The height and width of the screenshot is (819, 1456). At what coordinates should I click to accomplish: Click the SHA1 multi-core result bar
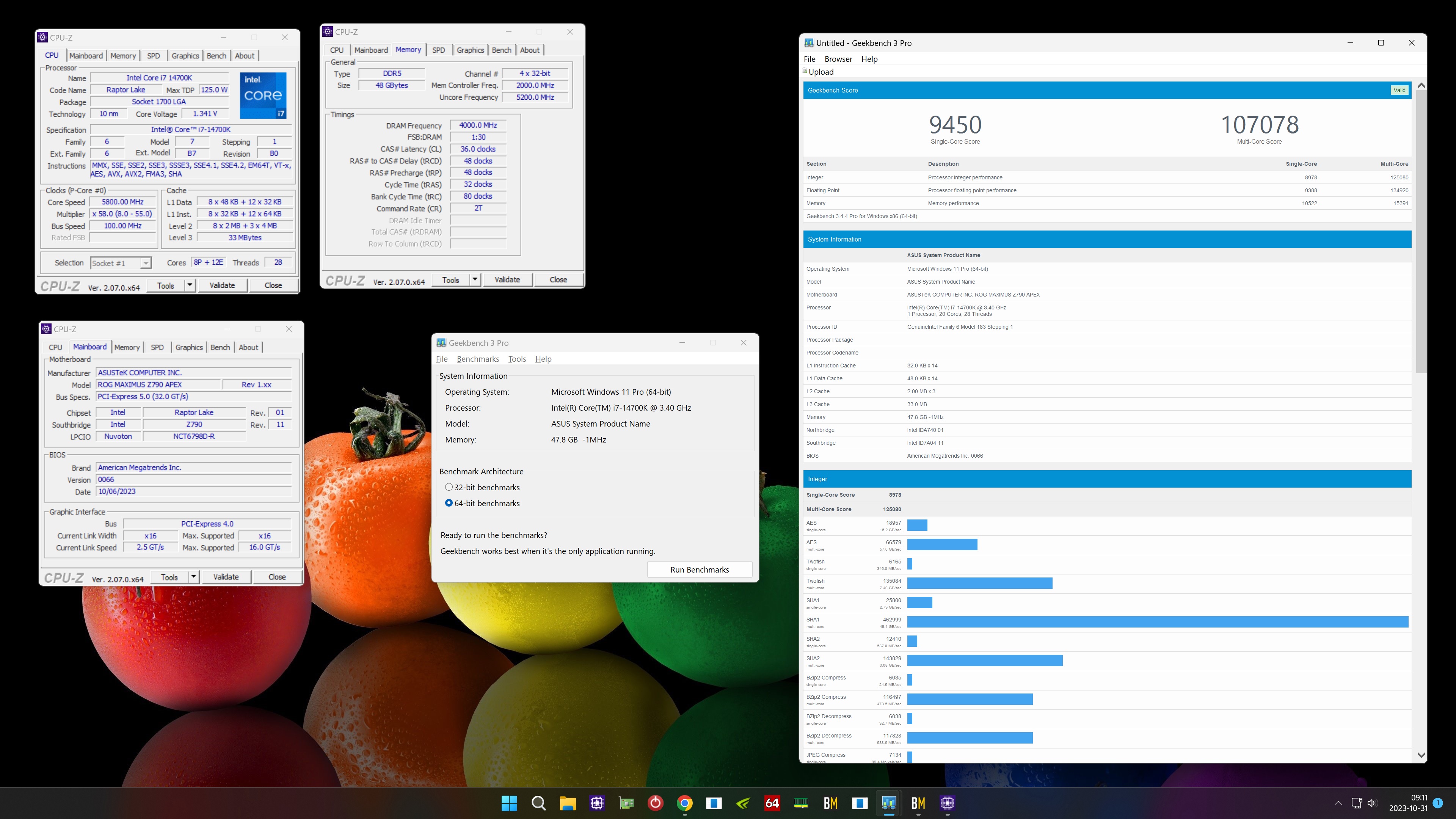tap(1158, 622)
